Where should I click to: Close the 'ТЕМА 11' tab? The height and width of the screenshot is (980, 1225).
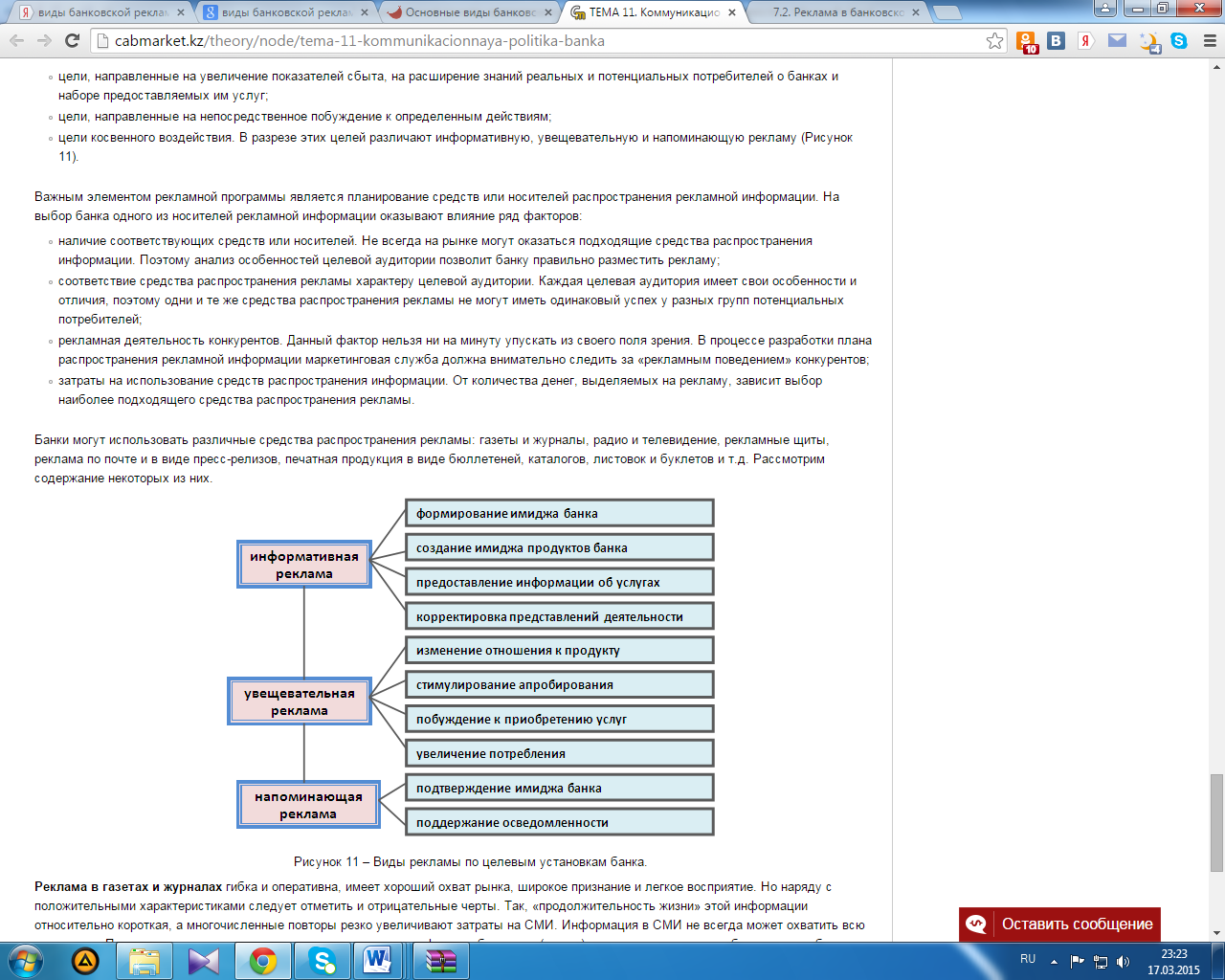point(732,12)
